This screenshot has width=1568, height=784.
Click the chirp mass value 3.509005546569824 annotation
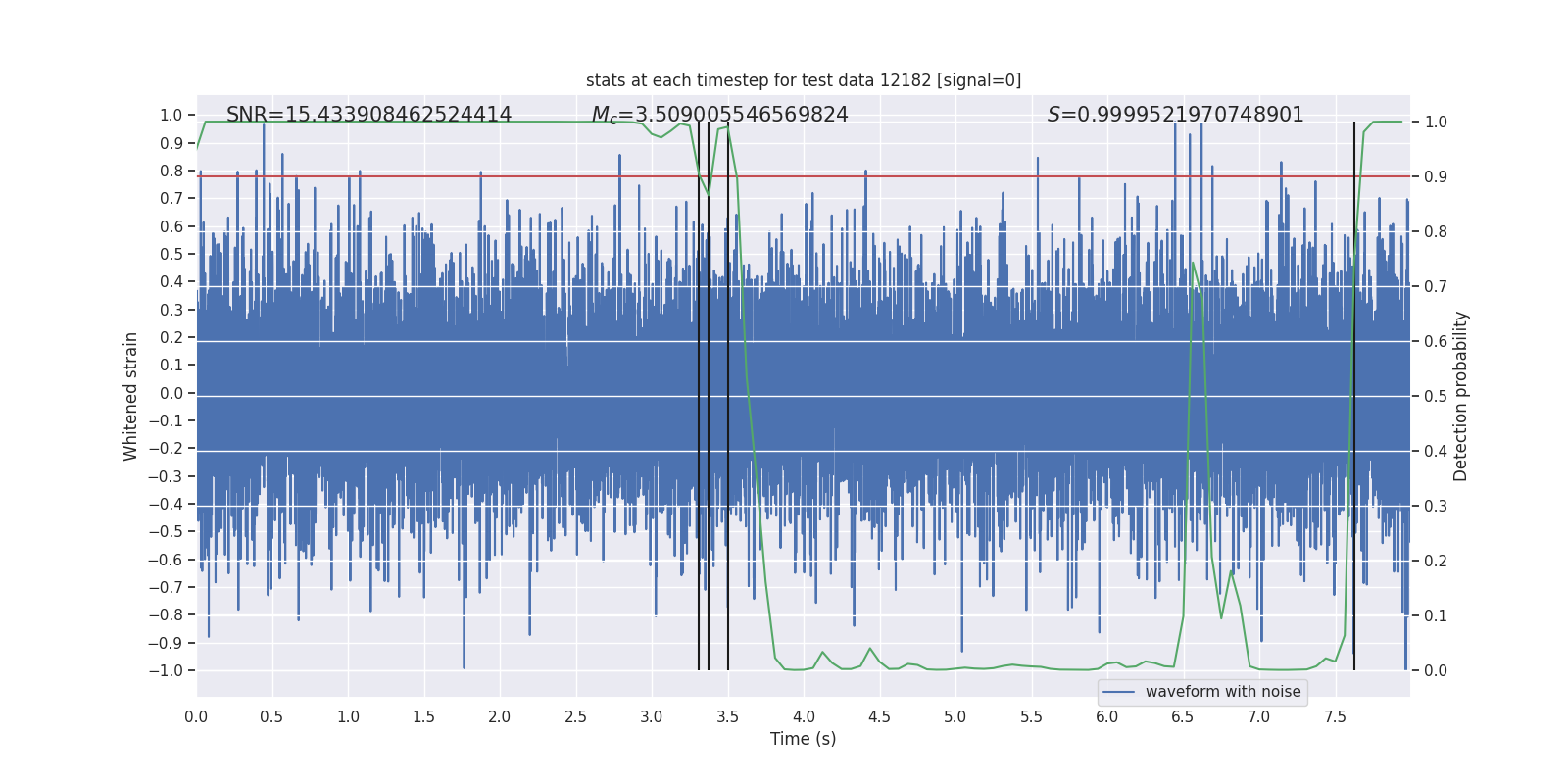720,115
